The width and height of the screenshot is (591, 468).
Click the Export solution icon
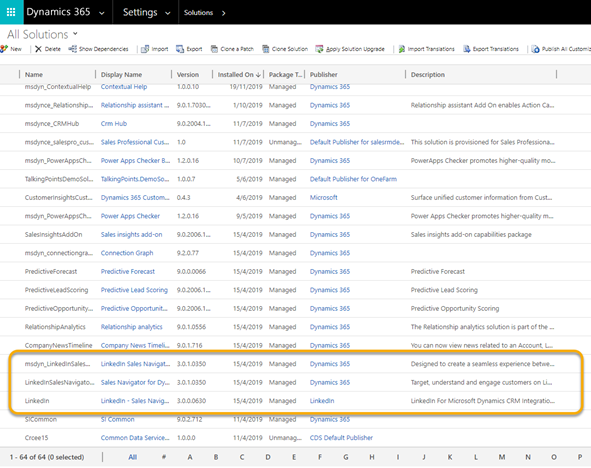point(180,49)
